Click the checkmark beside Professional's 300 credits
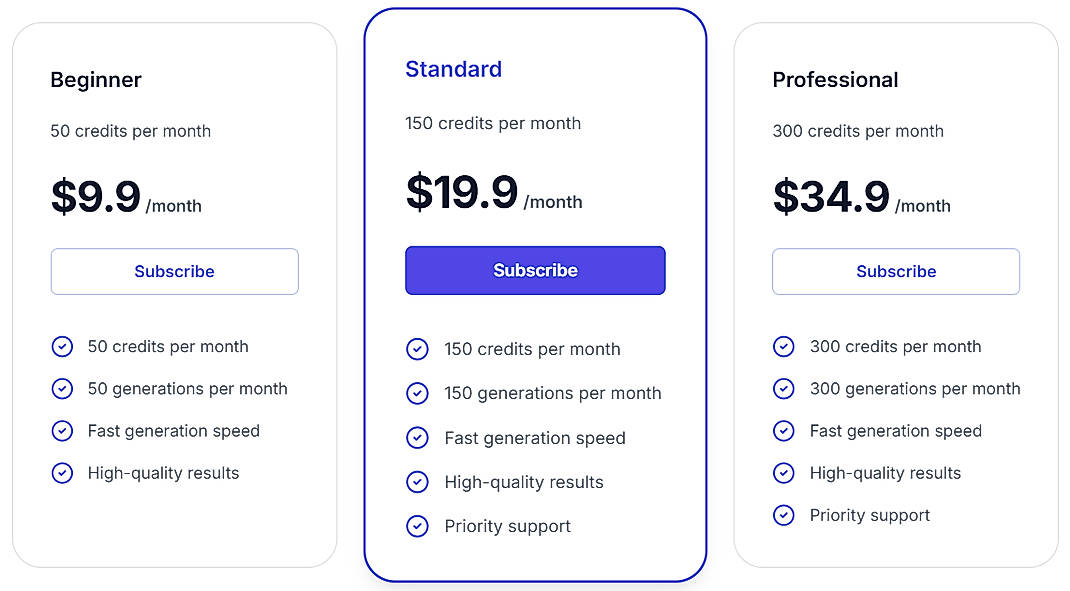Image resolution: width=1070 pixels, height=591 pixels. 783,346
